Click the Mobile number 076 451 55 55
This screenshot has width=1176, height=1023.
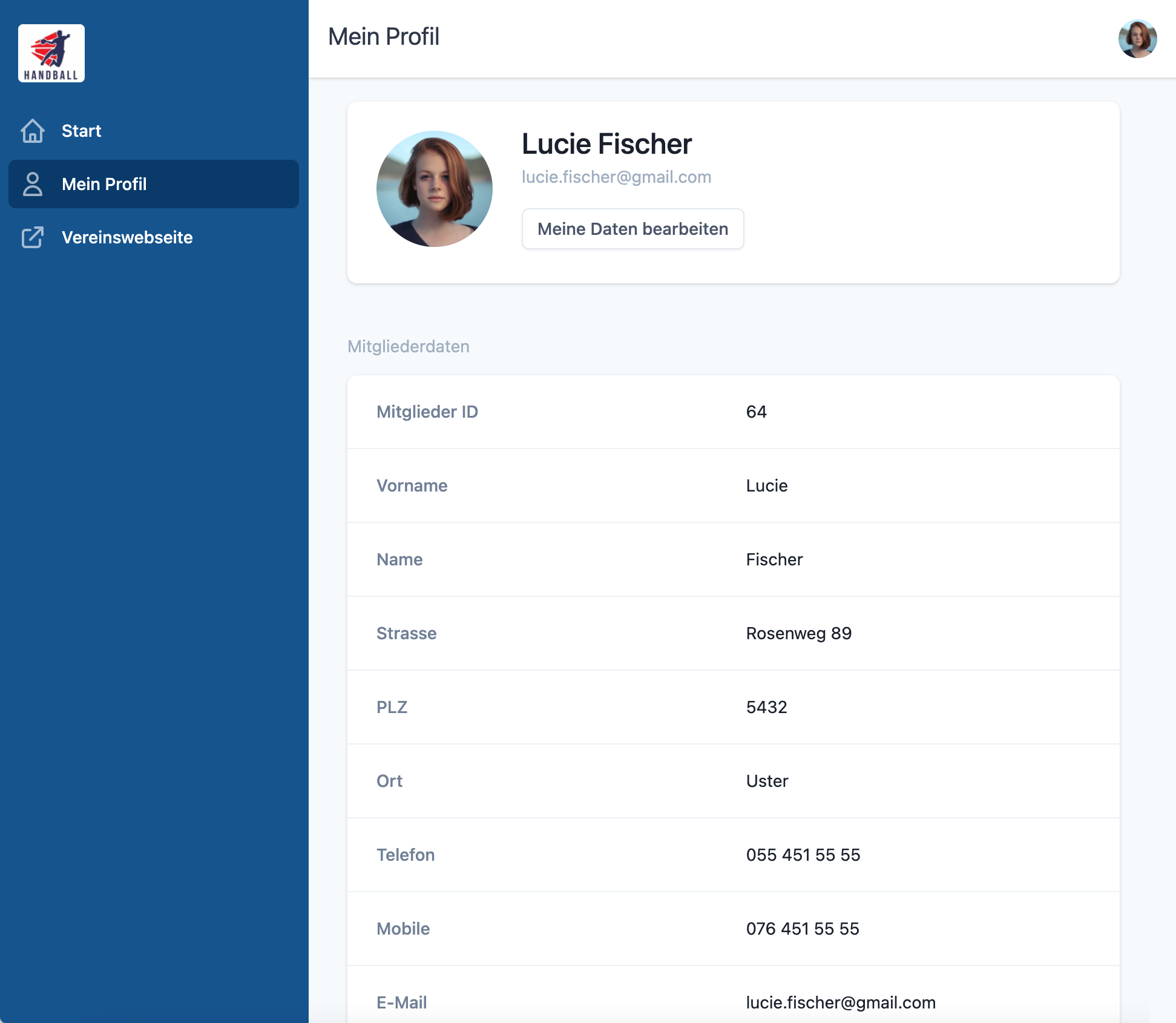[802, 929]
